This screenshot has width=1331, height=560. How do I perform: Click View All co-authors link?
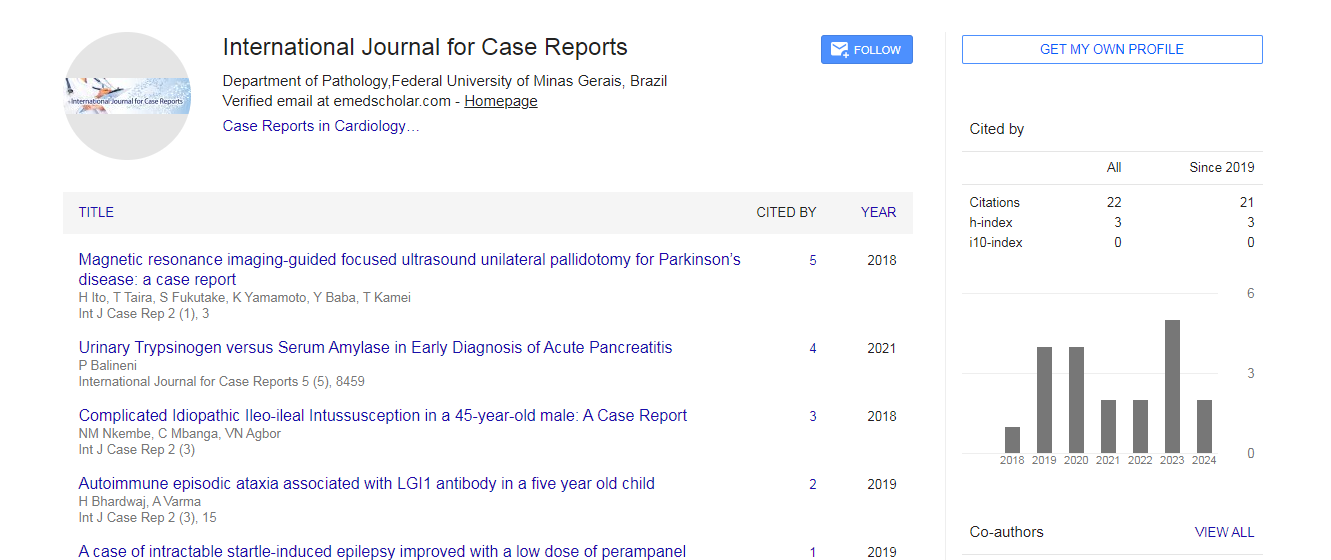1224,533
